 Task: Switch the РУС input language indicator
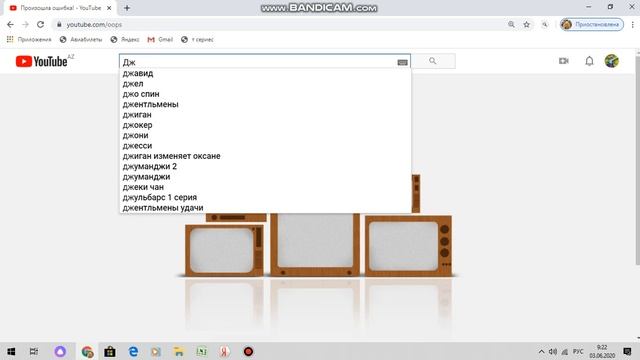[578, 351]
